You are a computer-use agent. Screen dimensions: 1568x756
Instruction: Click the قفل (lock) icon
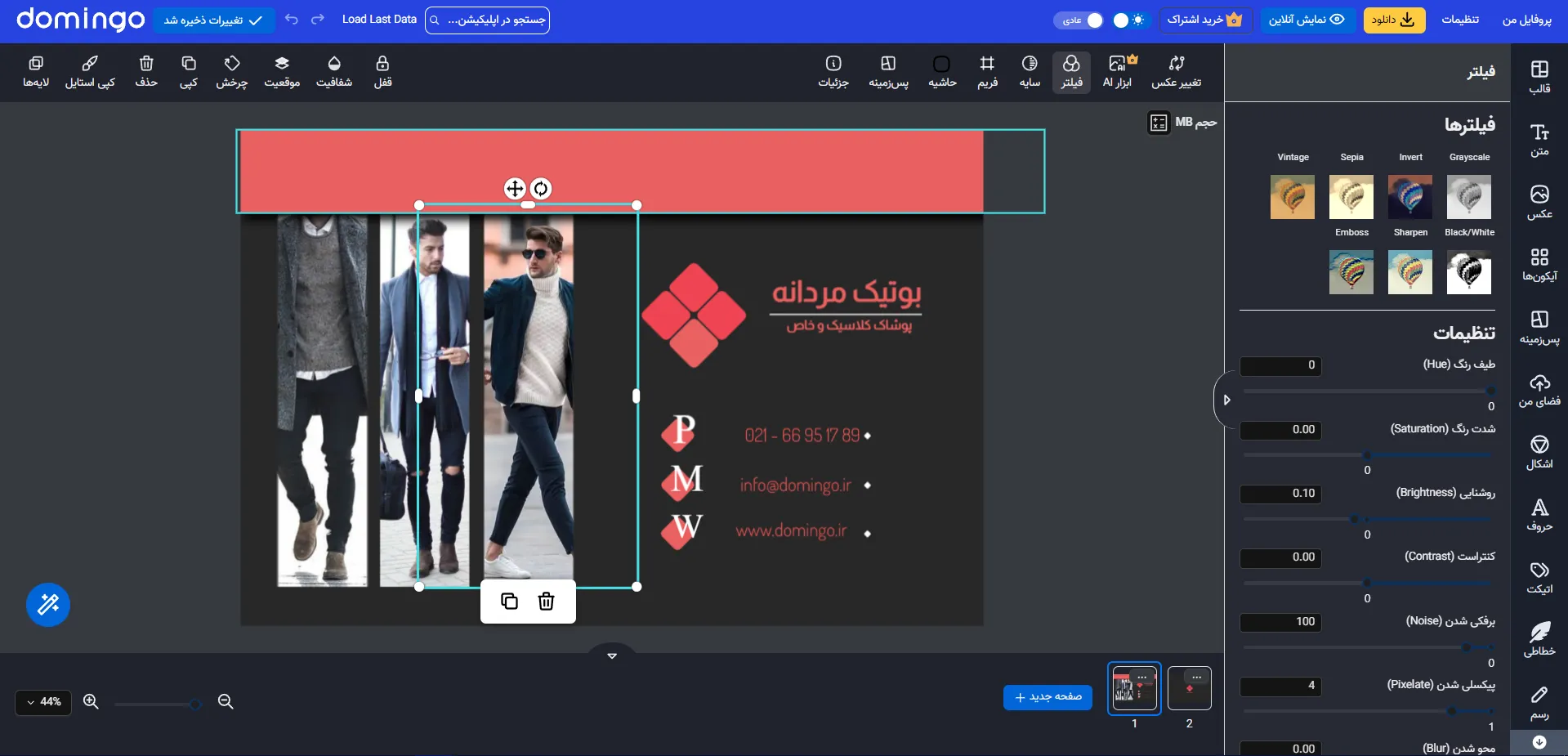point(382,72)
